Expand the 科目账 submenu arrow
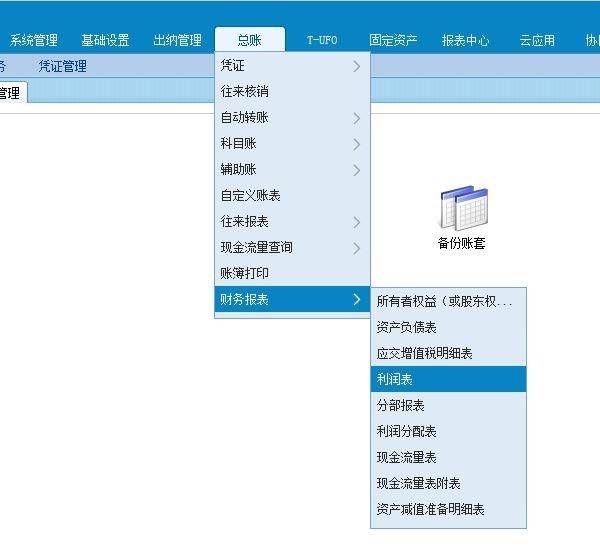 point(357,144)
